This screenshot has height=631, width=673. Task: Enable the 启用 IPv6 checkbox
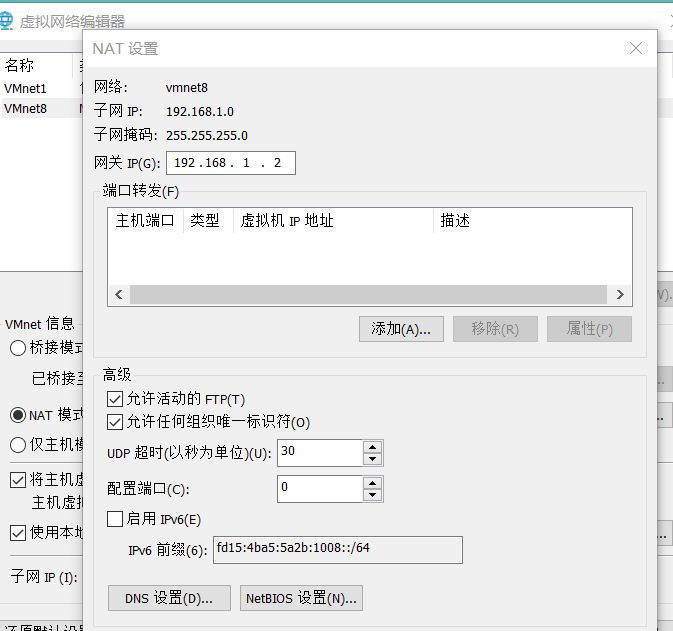pyautogui.click(x=115, y=519)
